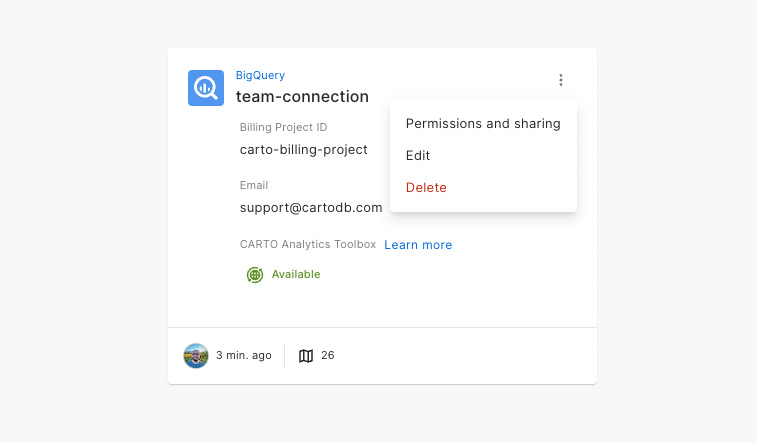Open the three-dot options menu
Image resolution: width=757 pixels, height=443 pixels.
coord(561,80)
